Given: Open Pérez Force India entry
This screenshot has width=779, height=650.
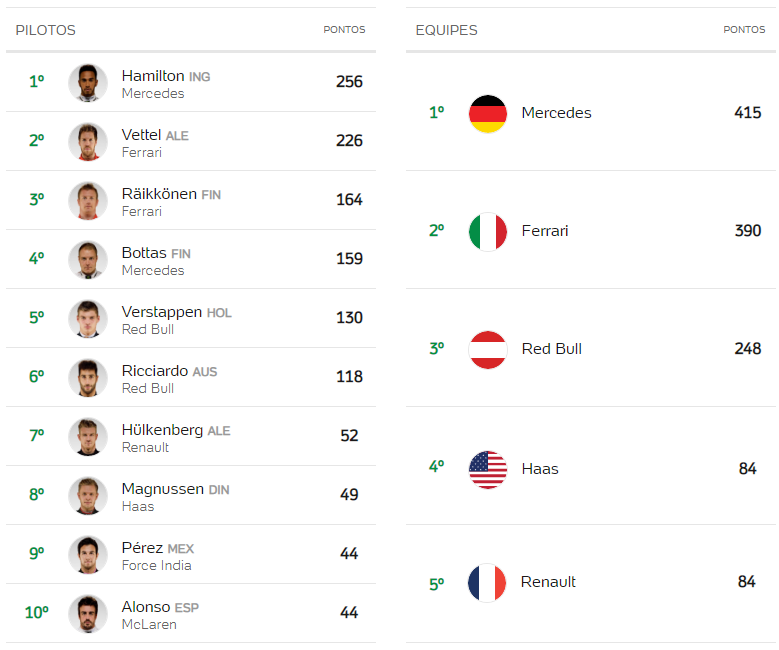Looking at the screenshot, I should (191, 554).
